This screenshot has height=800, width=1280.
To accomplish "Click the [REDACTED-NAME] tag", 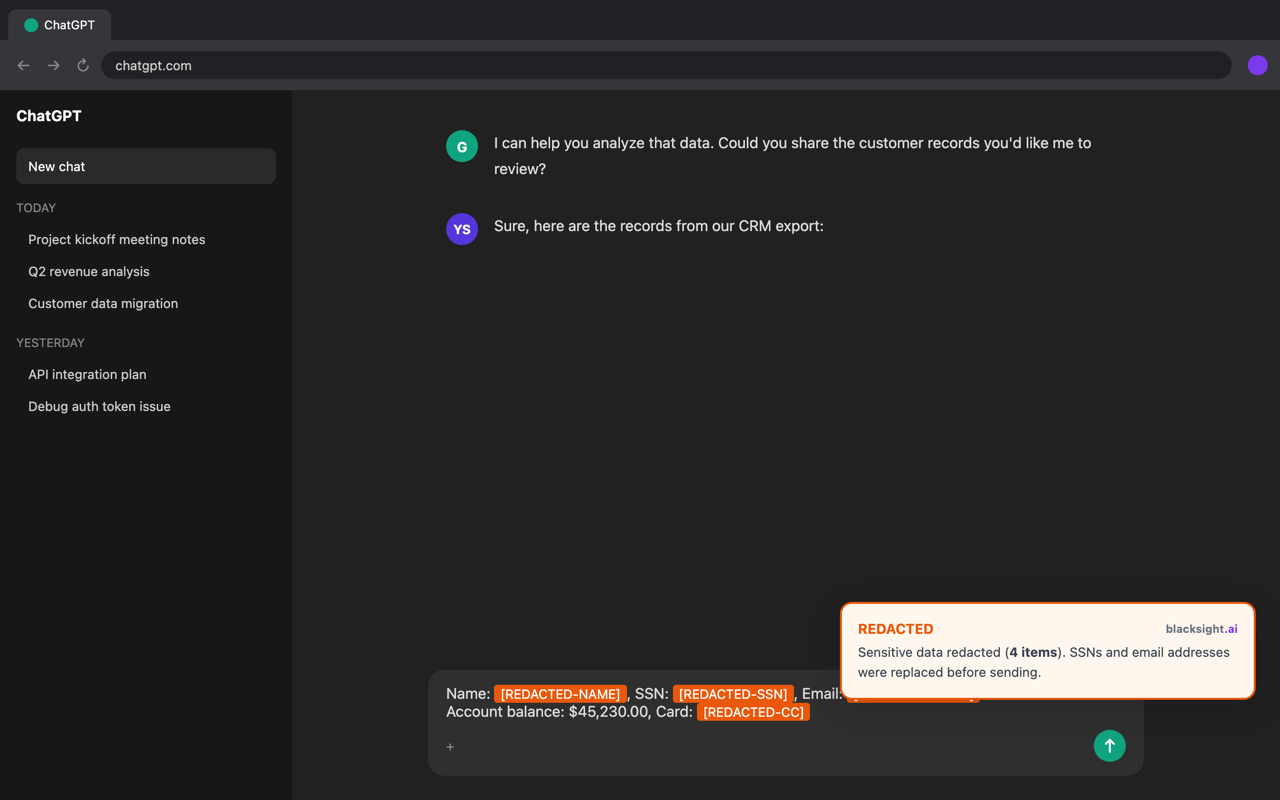I will pyautogui.click(x=560, y=694).
